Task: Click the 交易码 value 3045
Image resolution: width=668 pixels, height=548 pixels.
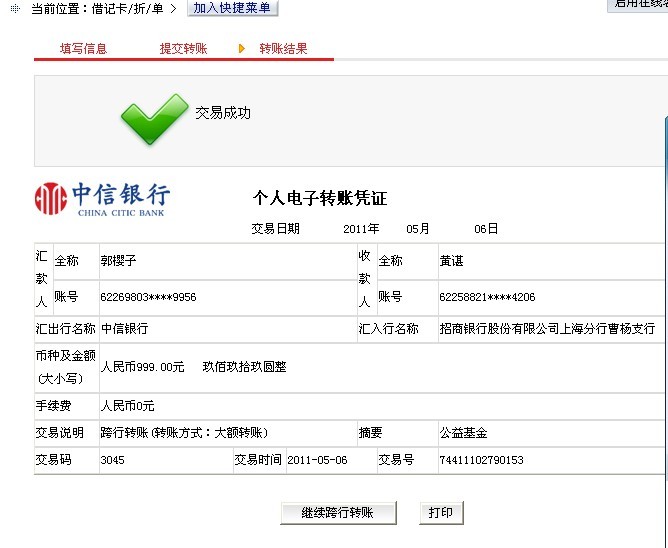Action: pyautogui.click(x=112, y=460)
